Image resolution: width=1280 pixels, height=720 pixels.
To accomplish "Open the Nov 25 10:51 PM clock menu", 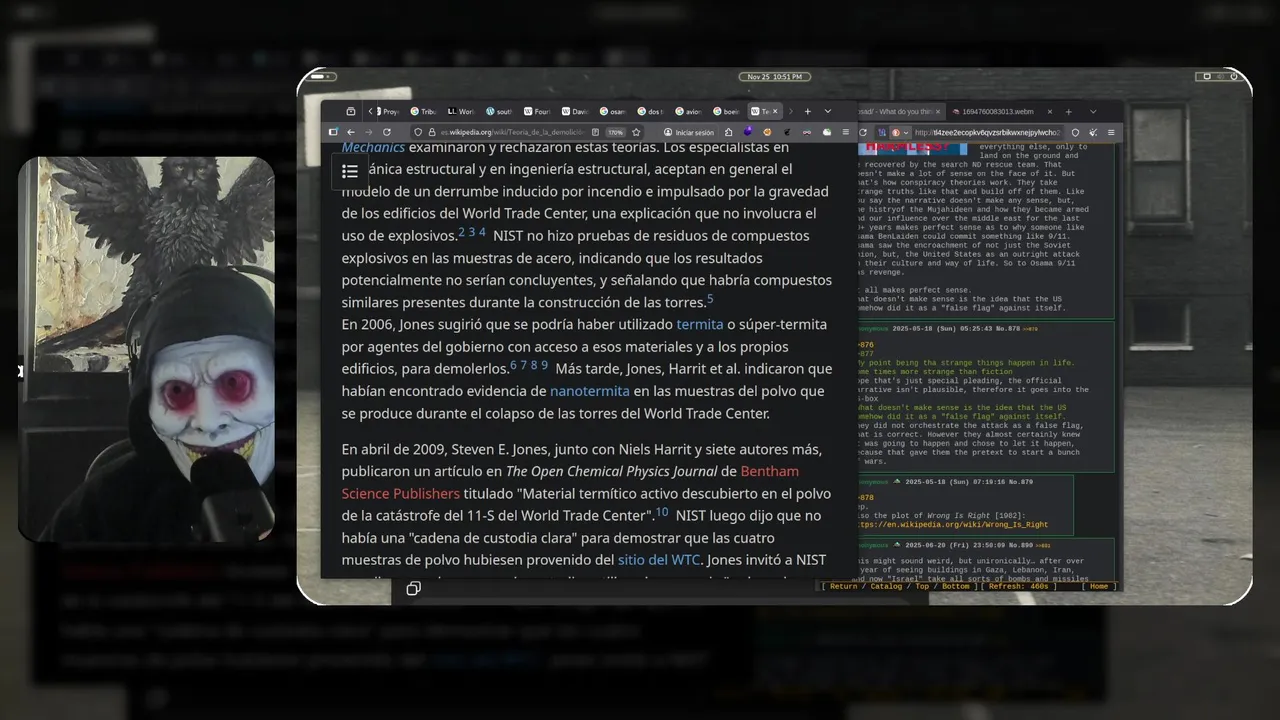I will (x=774, y=77).
